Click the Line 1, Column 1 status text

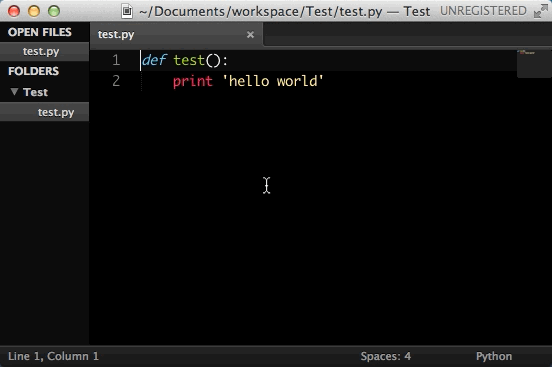click(x=53, y=356)
